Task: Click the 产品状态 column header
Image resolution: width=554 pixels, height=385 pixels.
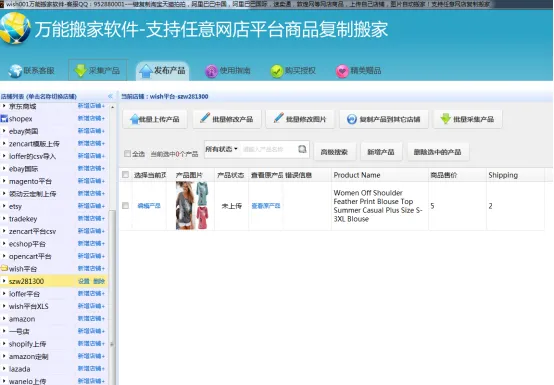Action: pyautogui.click(x=231, y=175)
